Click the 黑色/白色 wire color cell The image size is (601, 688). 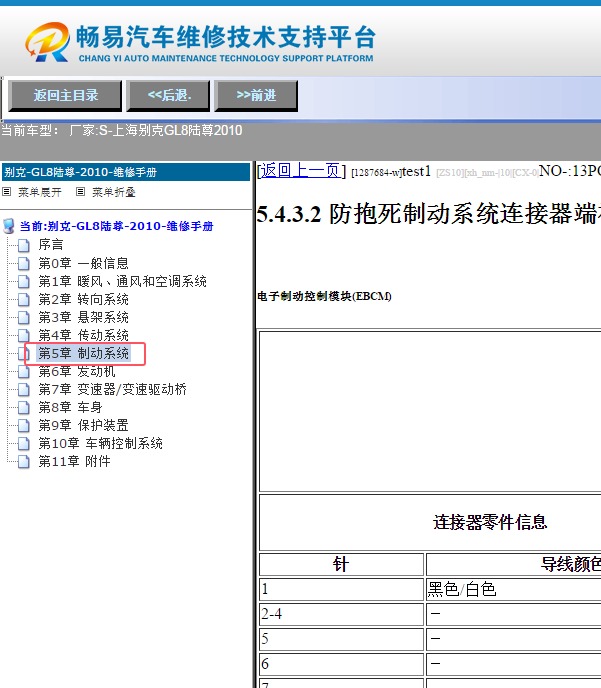(x=514, y=589)
